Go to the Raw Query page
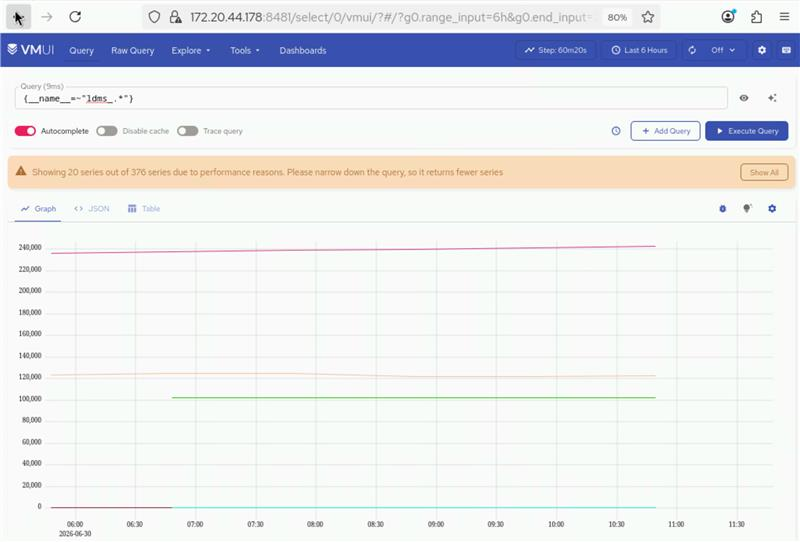Image resolution: width=800 pixels, height=542 pixels. [x=133, y=51]
